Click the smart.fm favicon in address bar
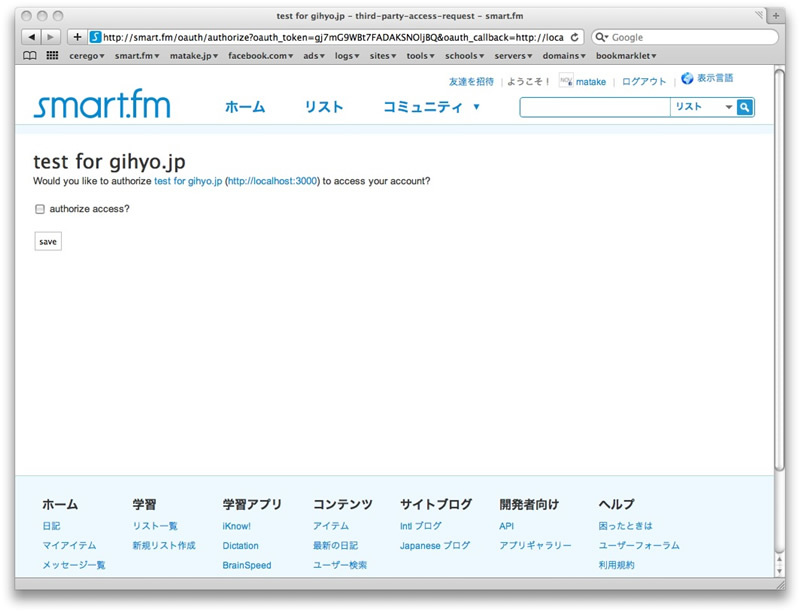The height and width of the screenshot is (612, 800). 95,37
